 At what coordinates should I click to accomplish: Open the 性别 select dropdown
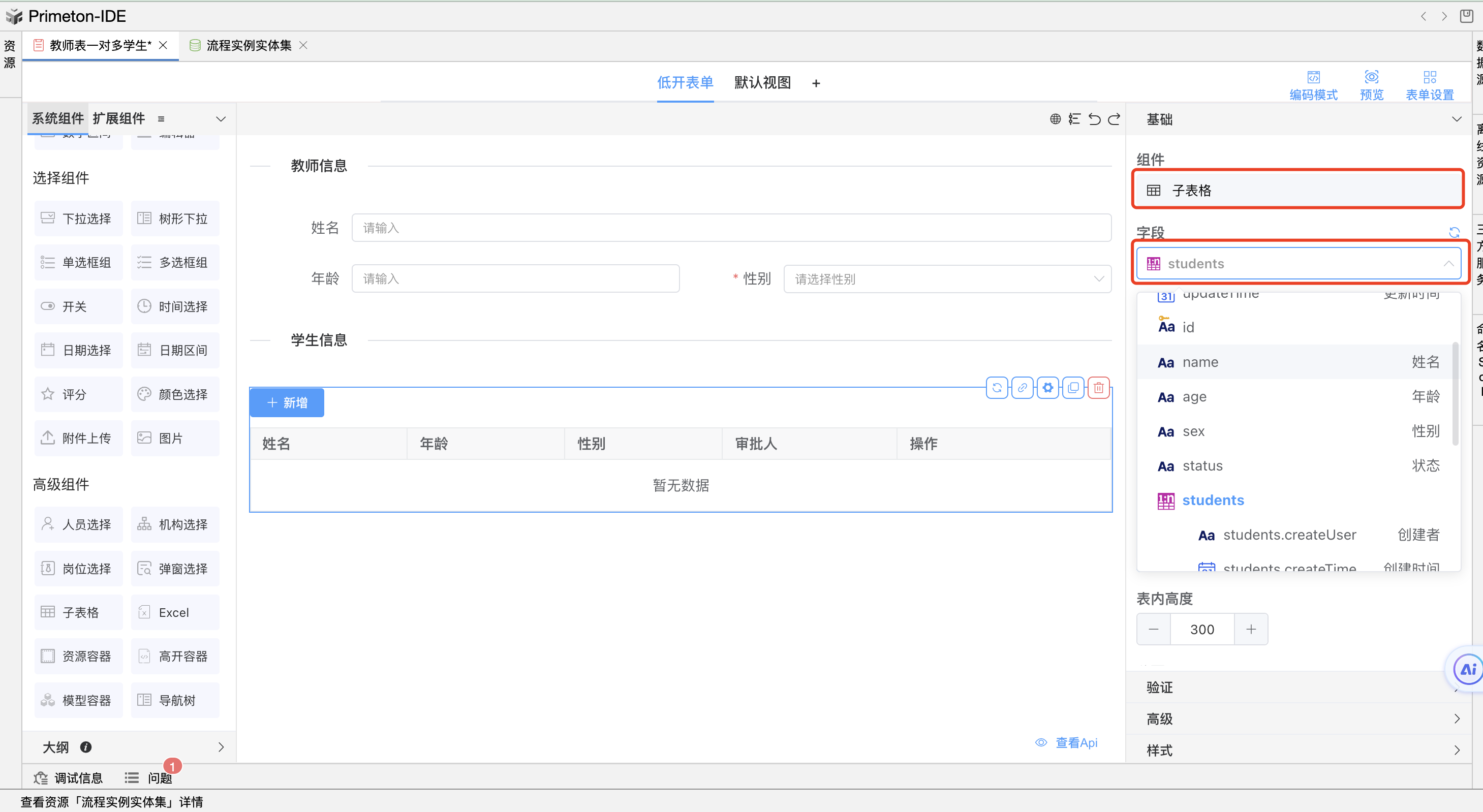[947, 279]
